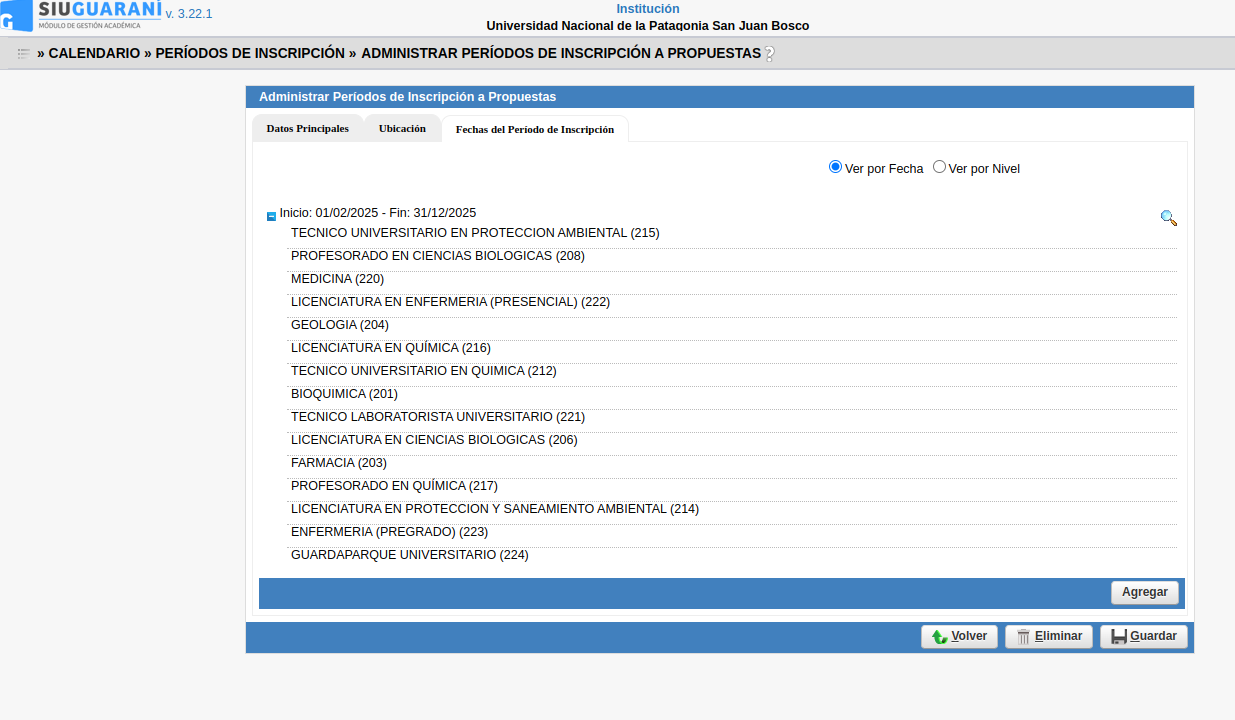The width and height of the screenshot is (1235, 720).
Task: Select GUARDAPARQUE UNIVERSITARIO (224) row
Action: pos(409,555)
